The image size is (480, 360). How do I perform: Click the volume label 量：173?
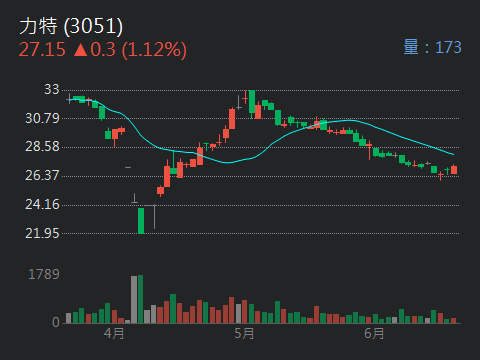pos(432,47)
